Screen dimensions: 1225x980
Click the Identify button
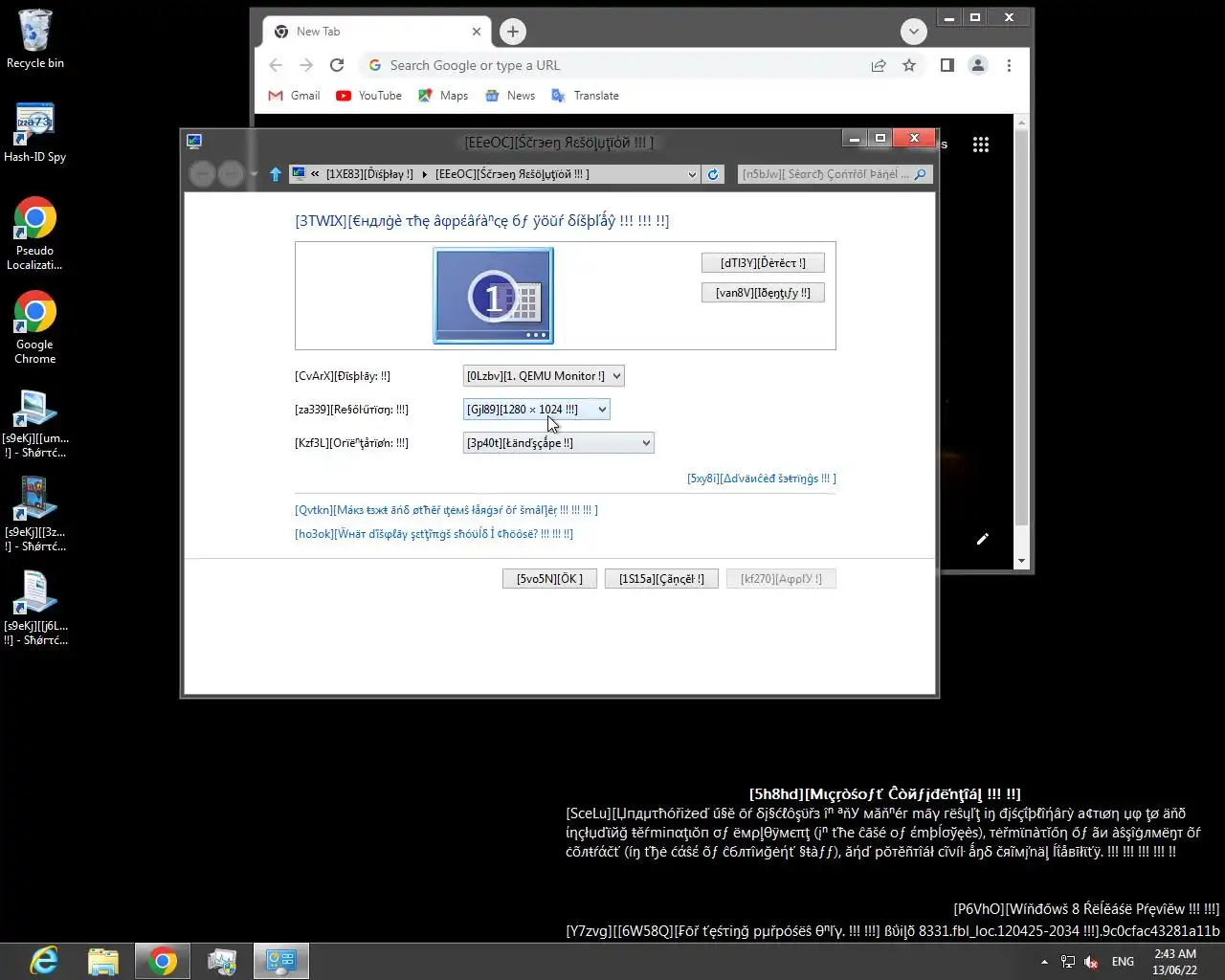click(763, 293)
